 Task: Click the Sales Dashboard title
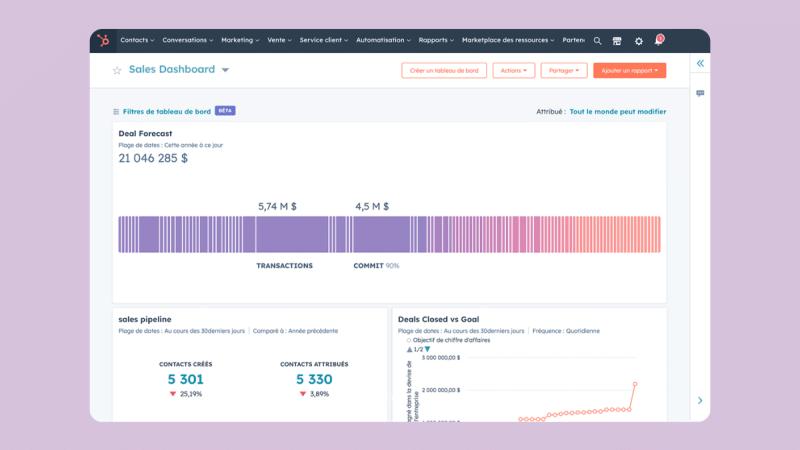[x=171, y=69]
